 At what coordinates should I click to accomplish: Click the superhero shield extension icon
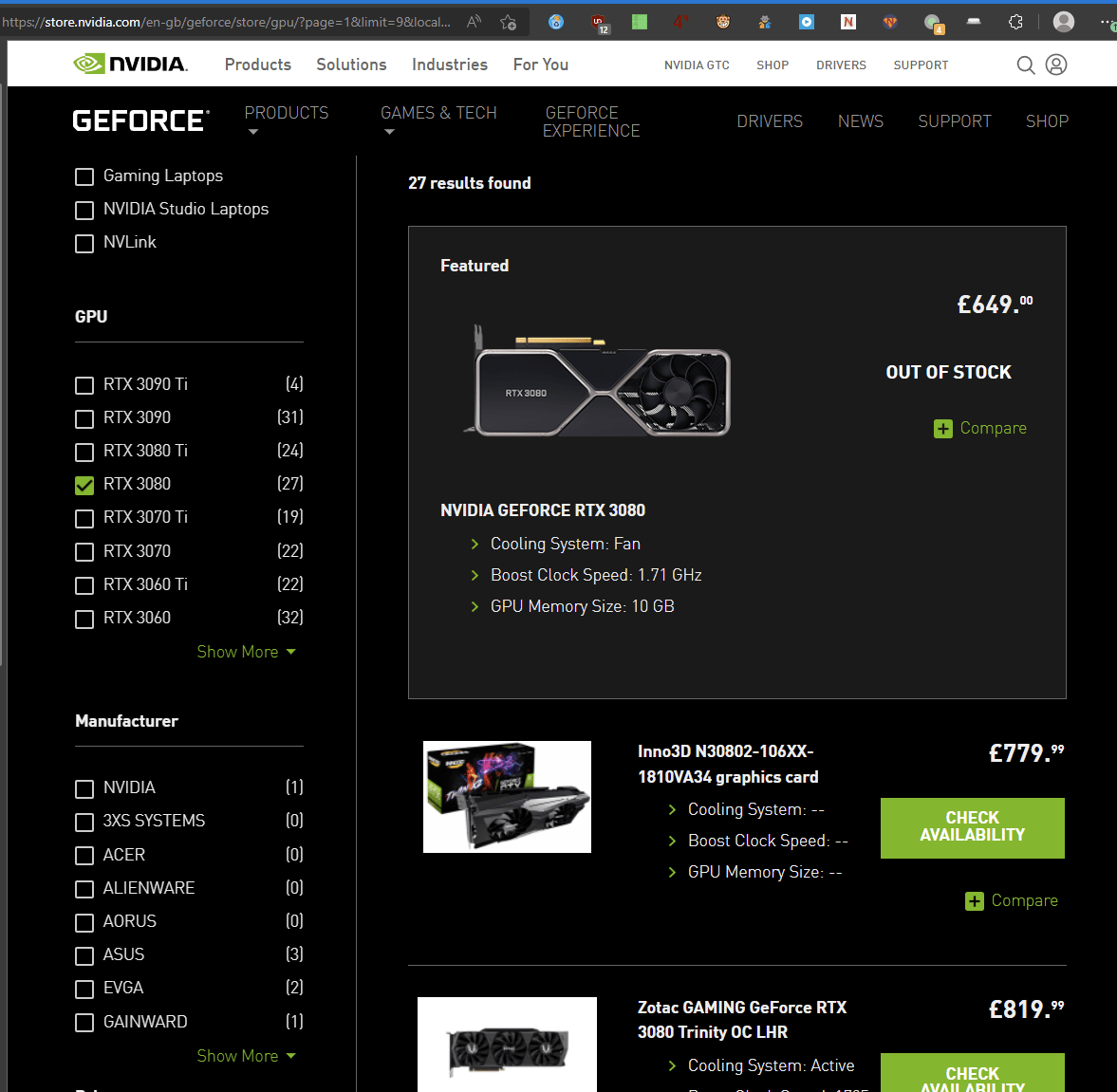pyautogui.click(x=890, y=22)
